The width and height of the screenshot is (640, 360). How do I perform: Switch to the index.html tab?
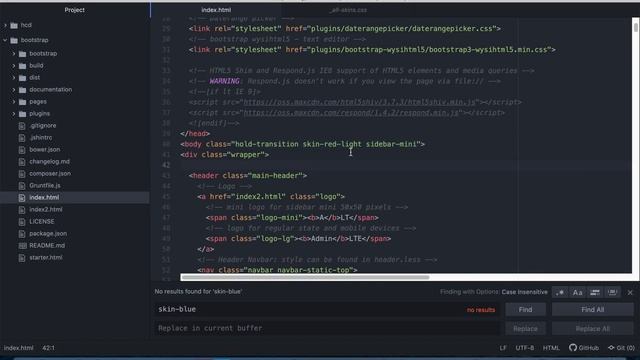click(216, 10)
